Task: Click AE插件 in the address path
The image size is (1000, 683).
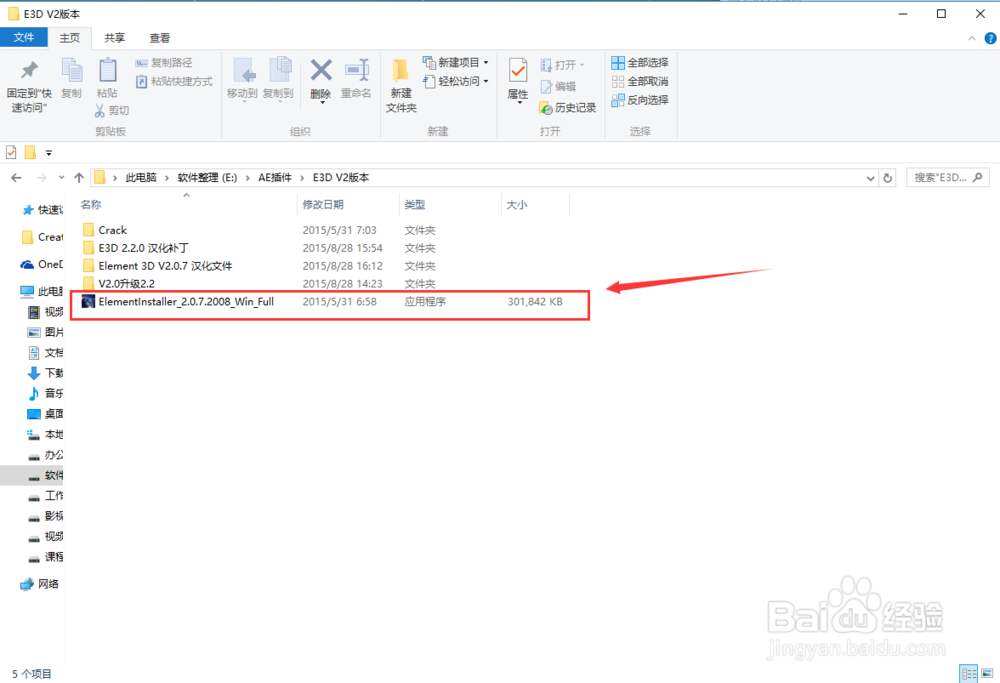Action: (x=275, y=177)
